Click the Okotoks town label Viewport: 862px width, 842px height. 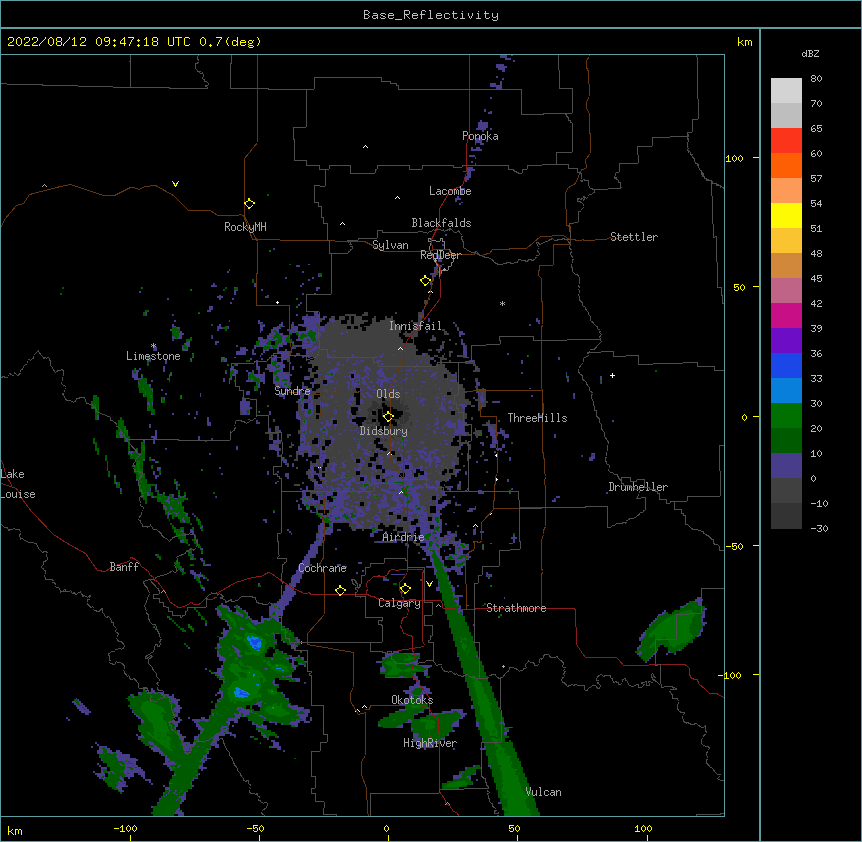pos(412,700)
